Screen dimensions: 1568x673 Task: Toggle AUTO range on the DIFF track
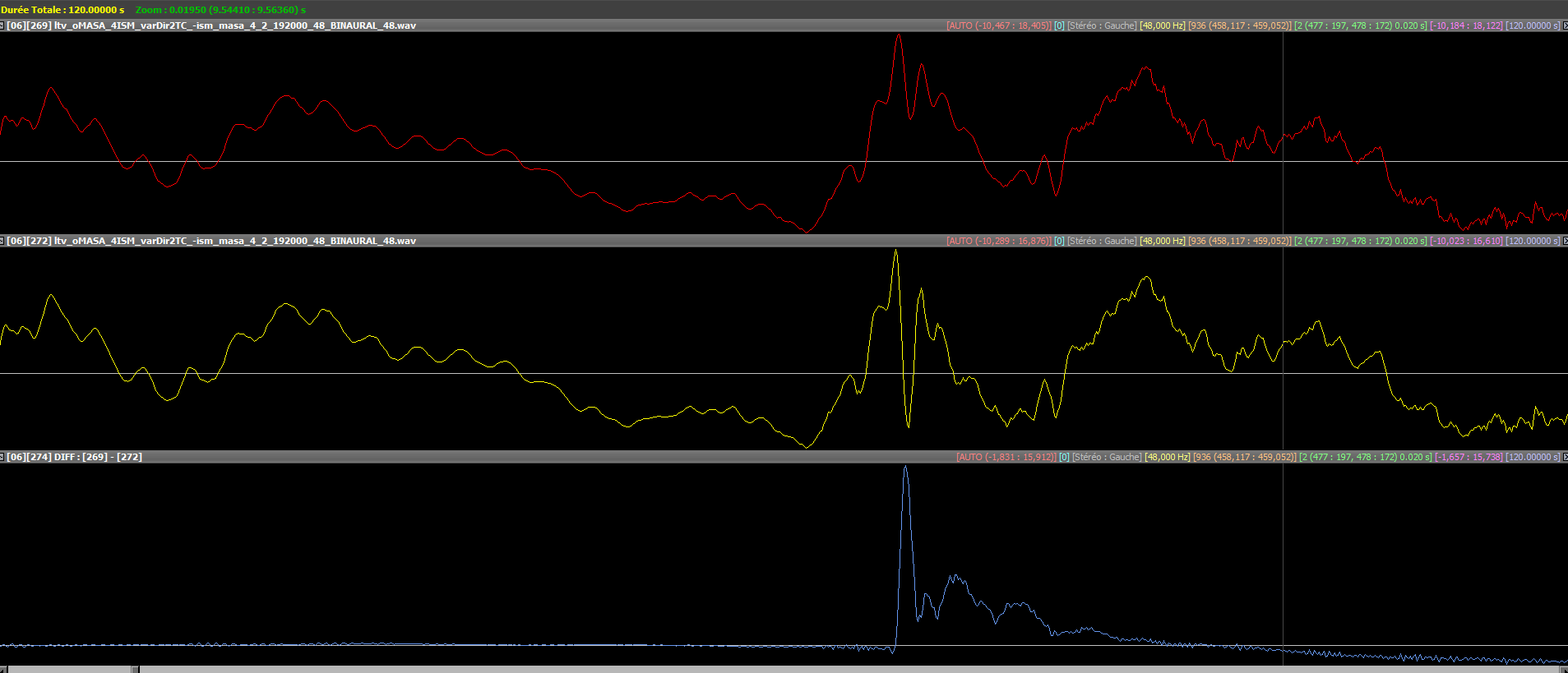(1006, 457)
